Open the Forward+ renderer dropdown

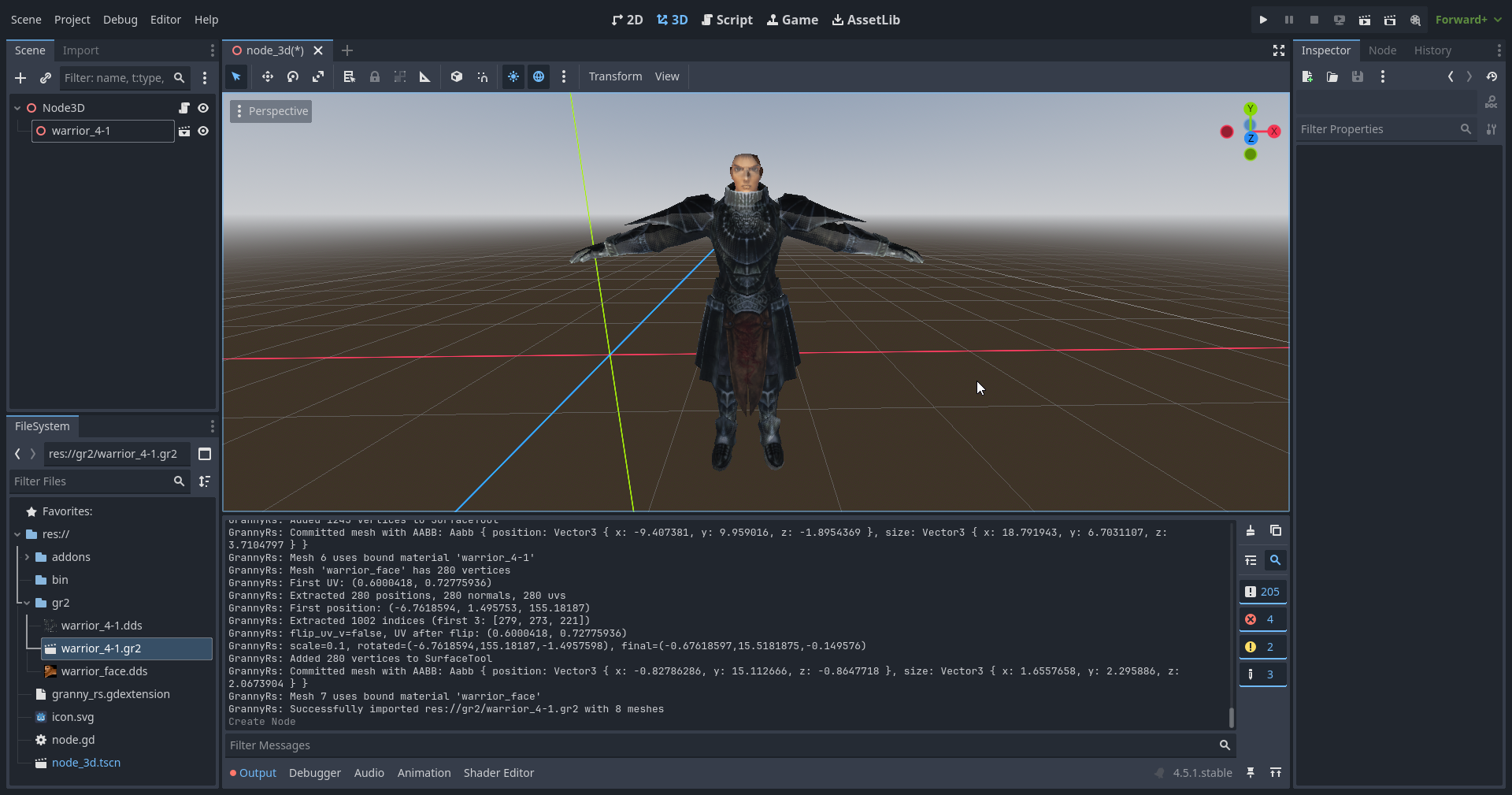point(1468,20)
